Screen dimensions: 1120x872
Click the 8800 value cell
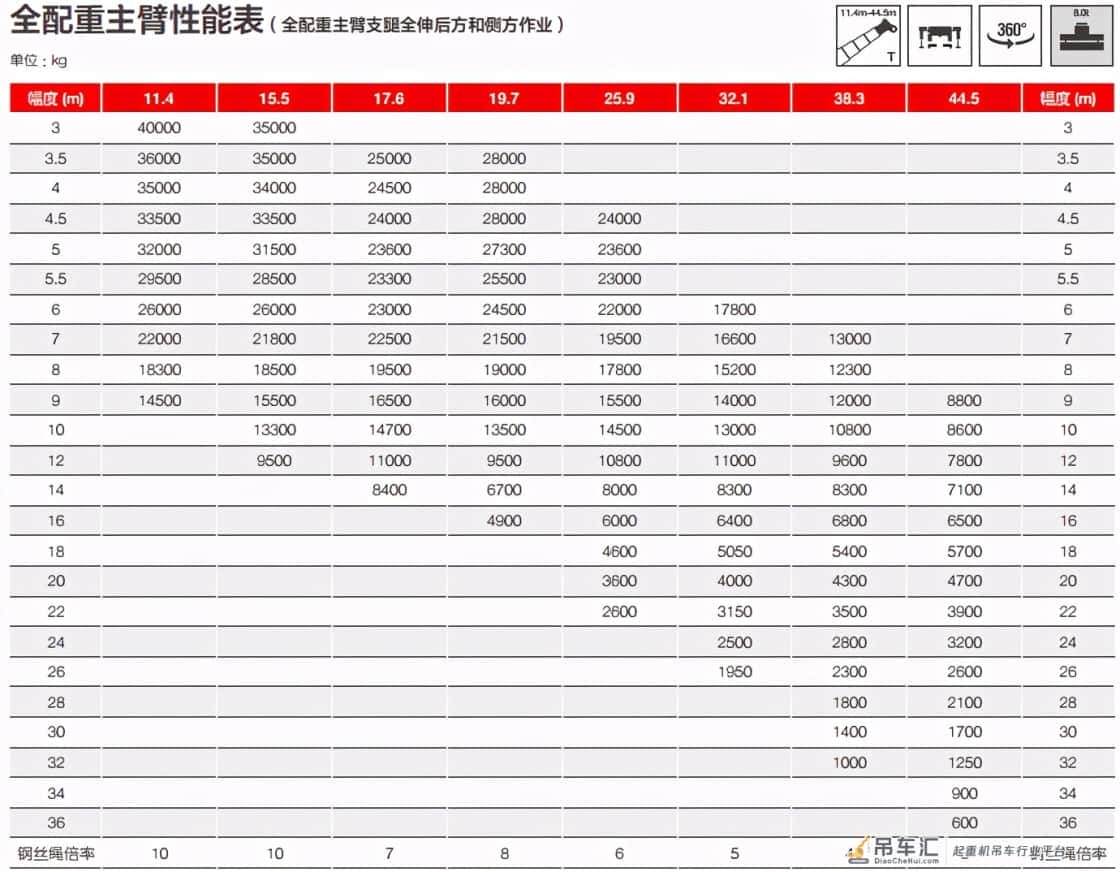pos(964,401)
